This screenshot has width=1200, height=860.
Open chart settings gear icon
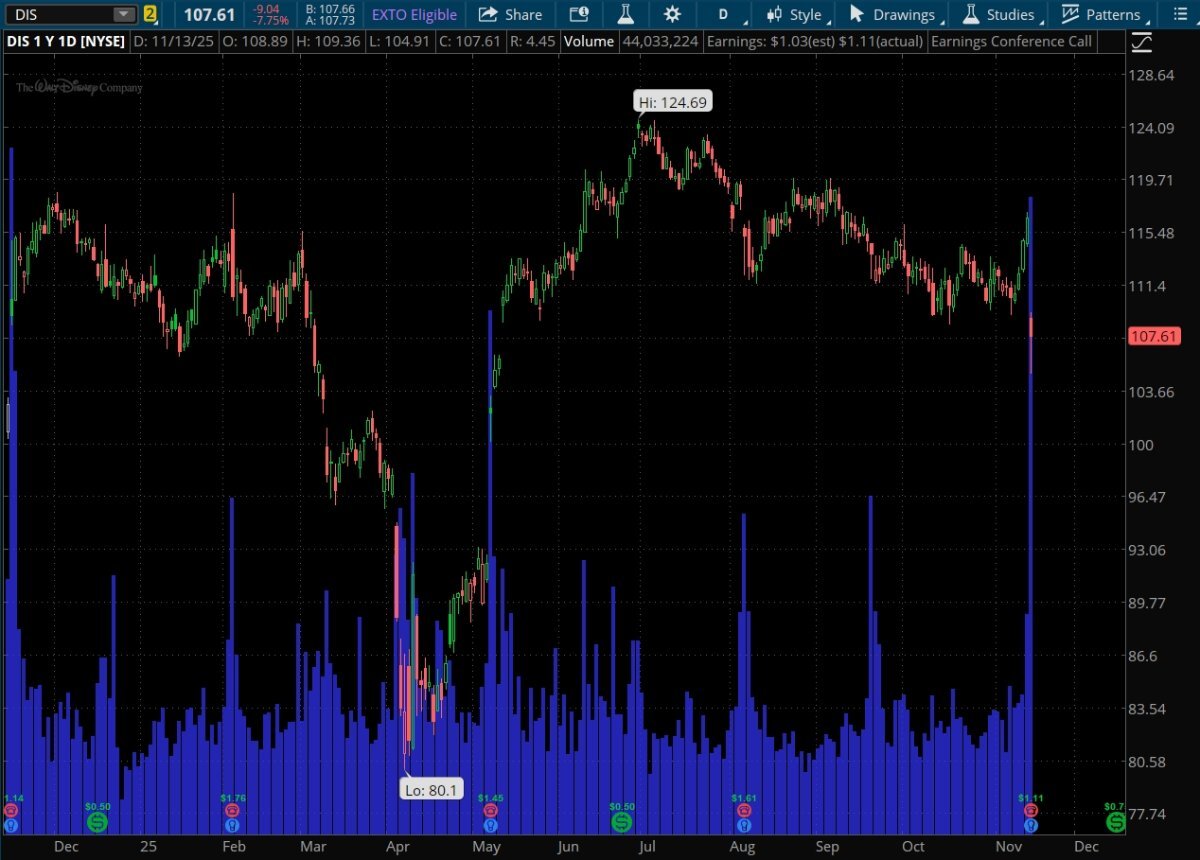[x=672, y=15]
